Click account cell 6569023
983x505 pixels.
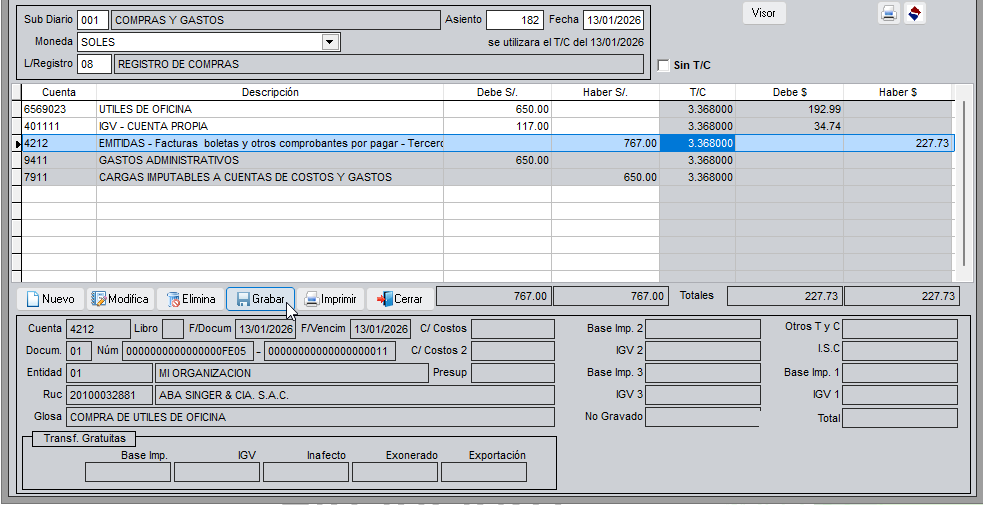coord(59,109)
